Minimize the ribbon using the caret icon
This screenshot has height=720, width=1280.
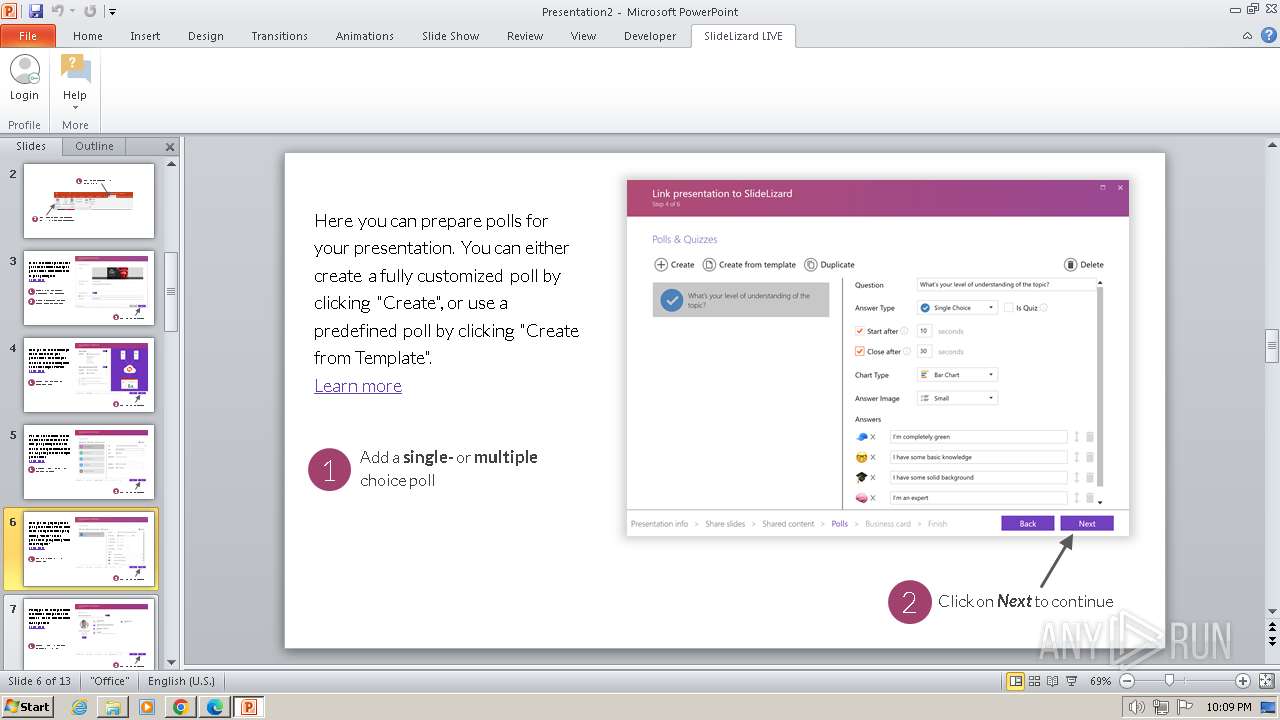point(1247,36)
